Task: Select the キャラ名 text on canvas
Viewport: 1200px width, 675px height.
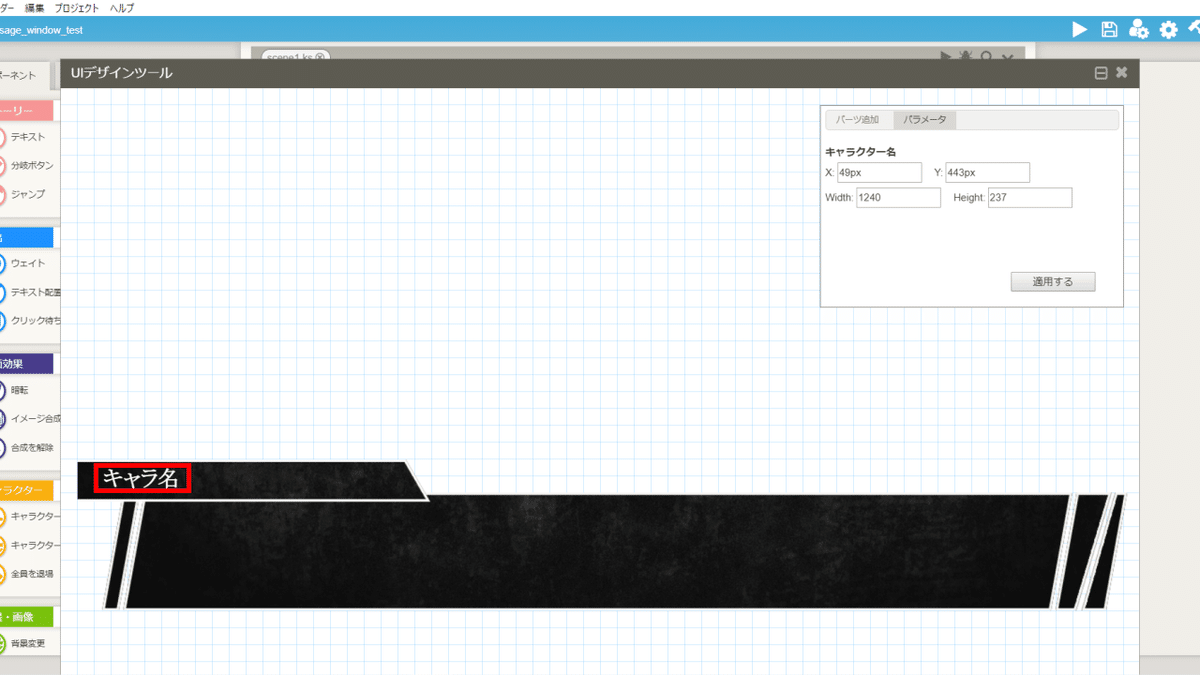Action: (x=141, y=479)
